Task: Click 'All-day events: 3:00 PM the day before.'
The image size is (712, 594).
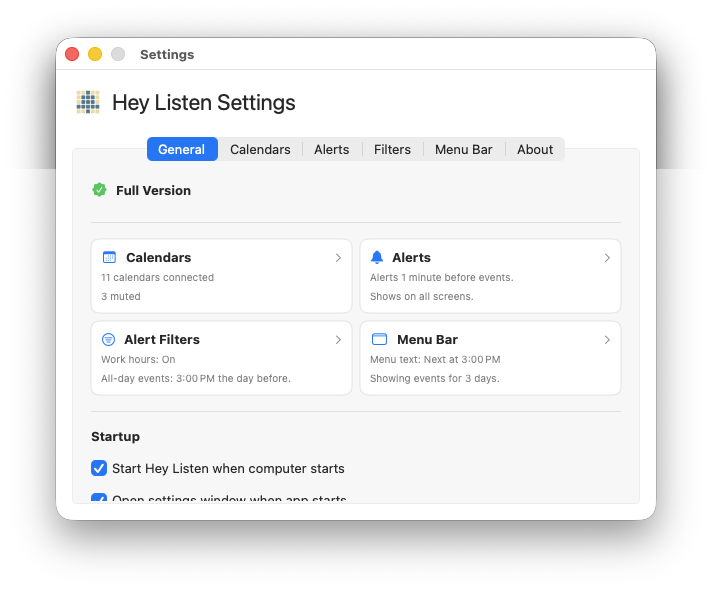Action: click(196, 379)
